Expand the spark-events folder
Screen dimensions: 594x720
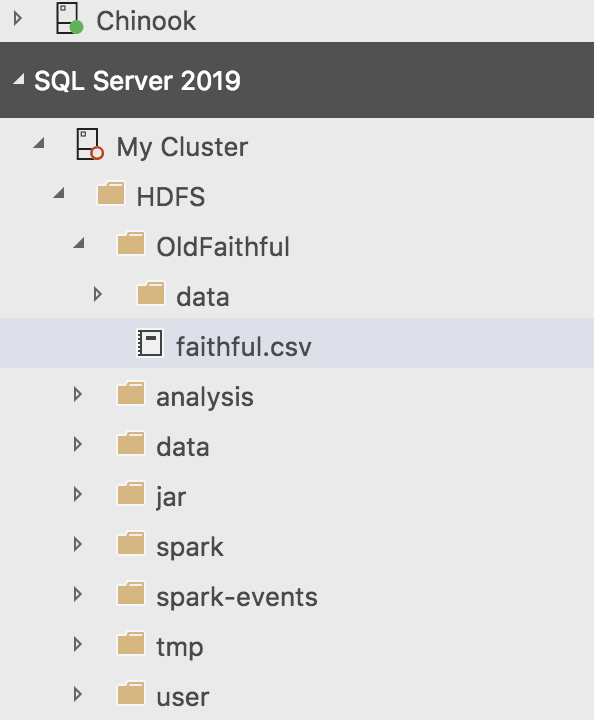coord(78,595)
